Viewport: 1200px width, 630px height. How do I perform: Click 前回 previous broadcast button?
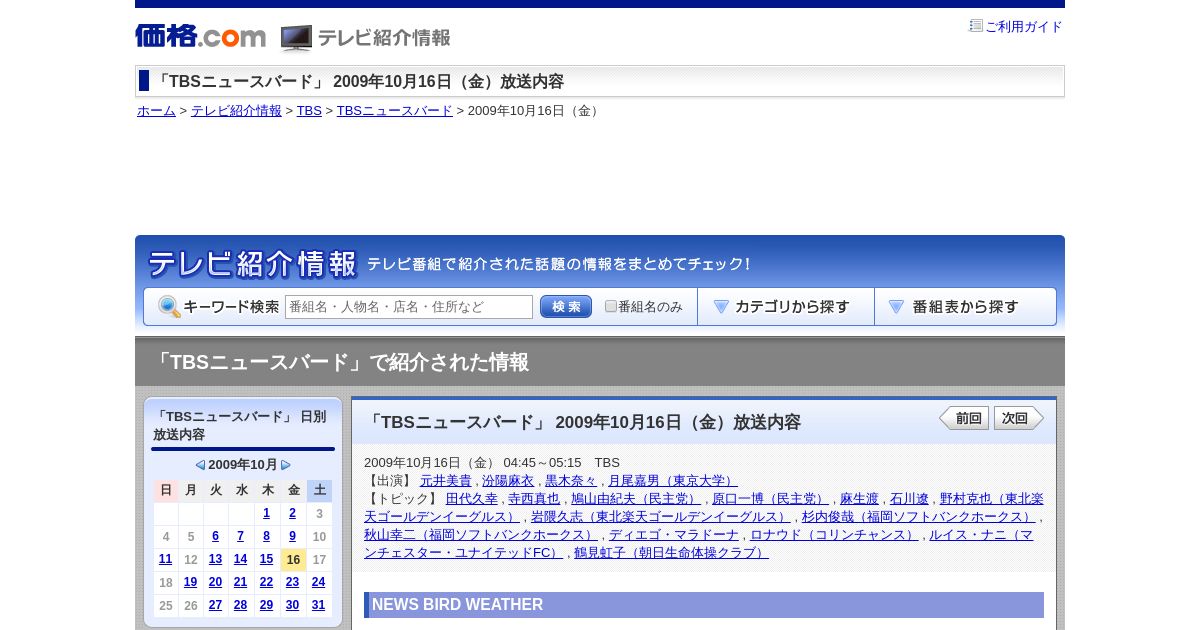964,418
